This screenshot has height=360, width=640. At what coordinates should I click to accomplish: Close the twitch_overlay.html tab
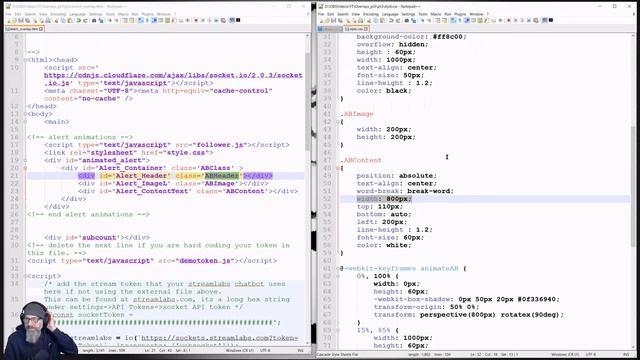point(41,29)
